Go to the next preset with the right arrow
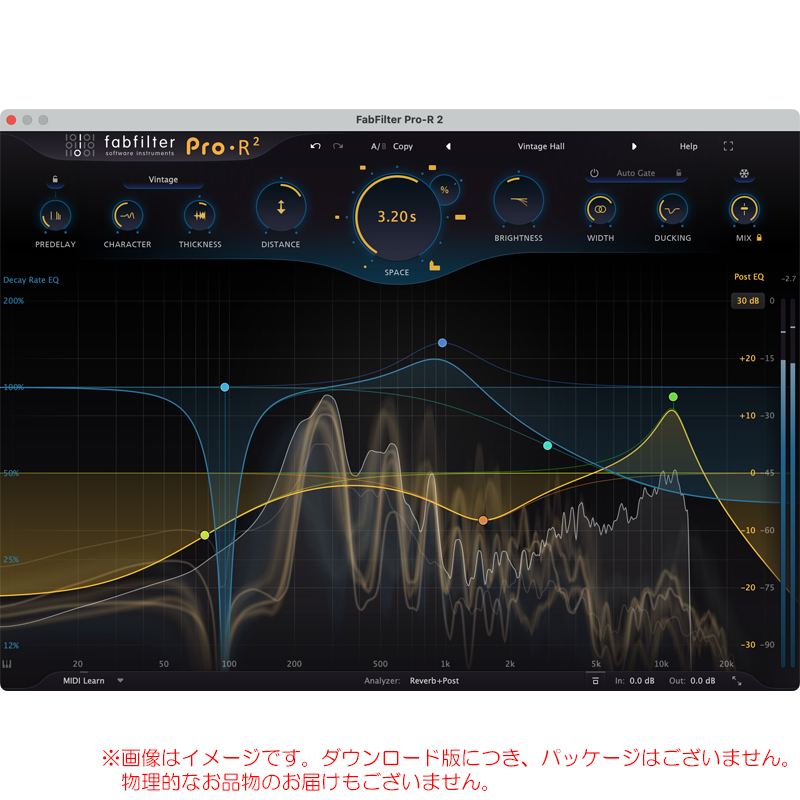This screenshot has width=800, height=800. click(634, 146)
